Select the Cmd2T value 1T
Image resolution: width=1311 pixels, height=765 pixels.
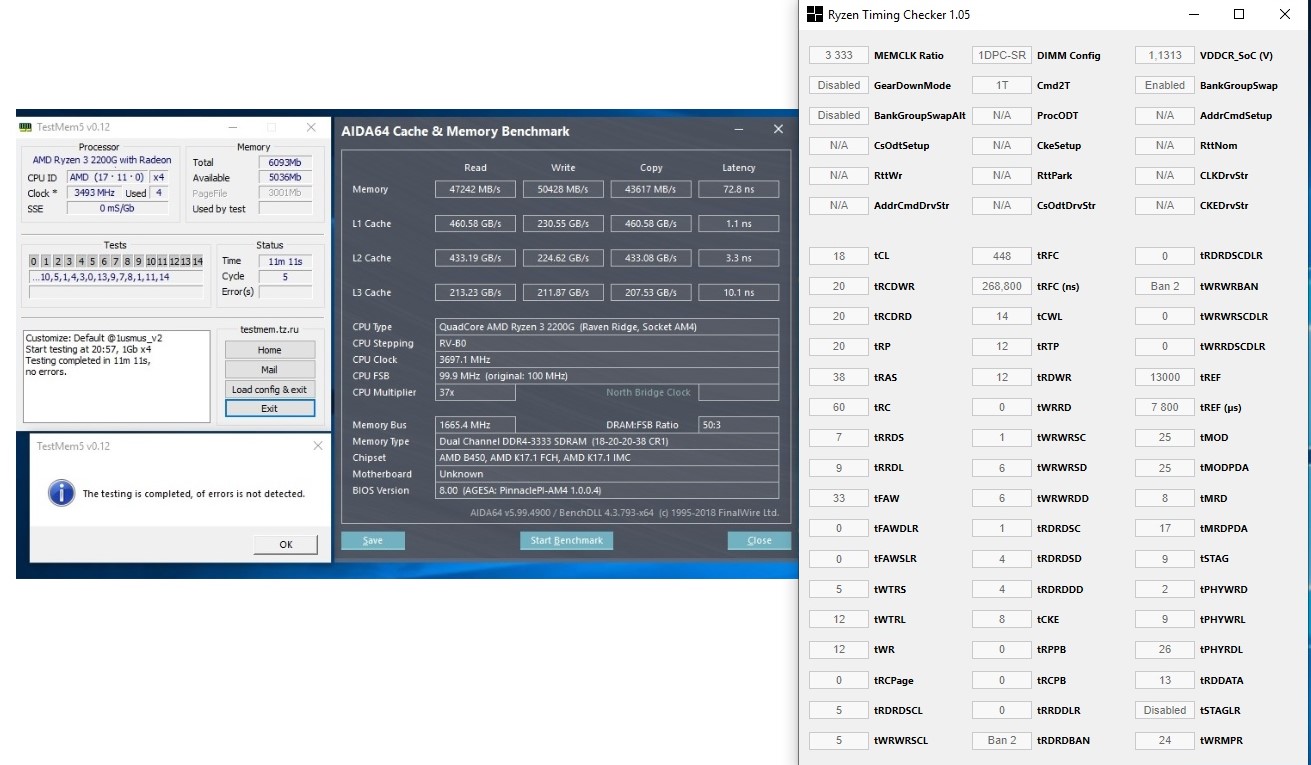pos(1002,85)
